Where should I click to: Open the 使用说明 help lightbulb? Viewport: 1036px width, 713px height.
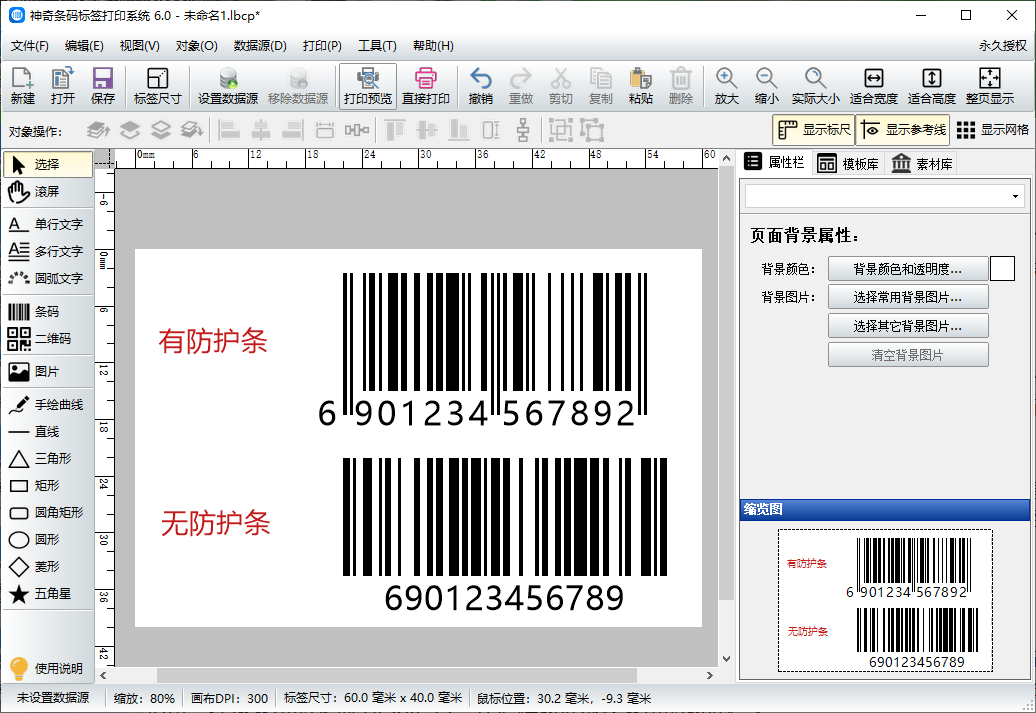point(46,669)
